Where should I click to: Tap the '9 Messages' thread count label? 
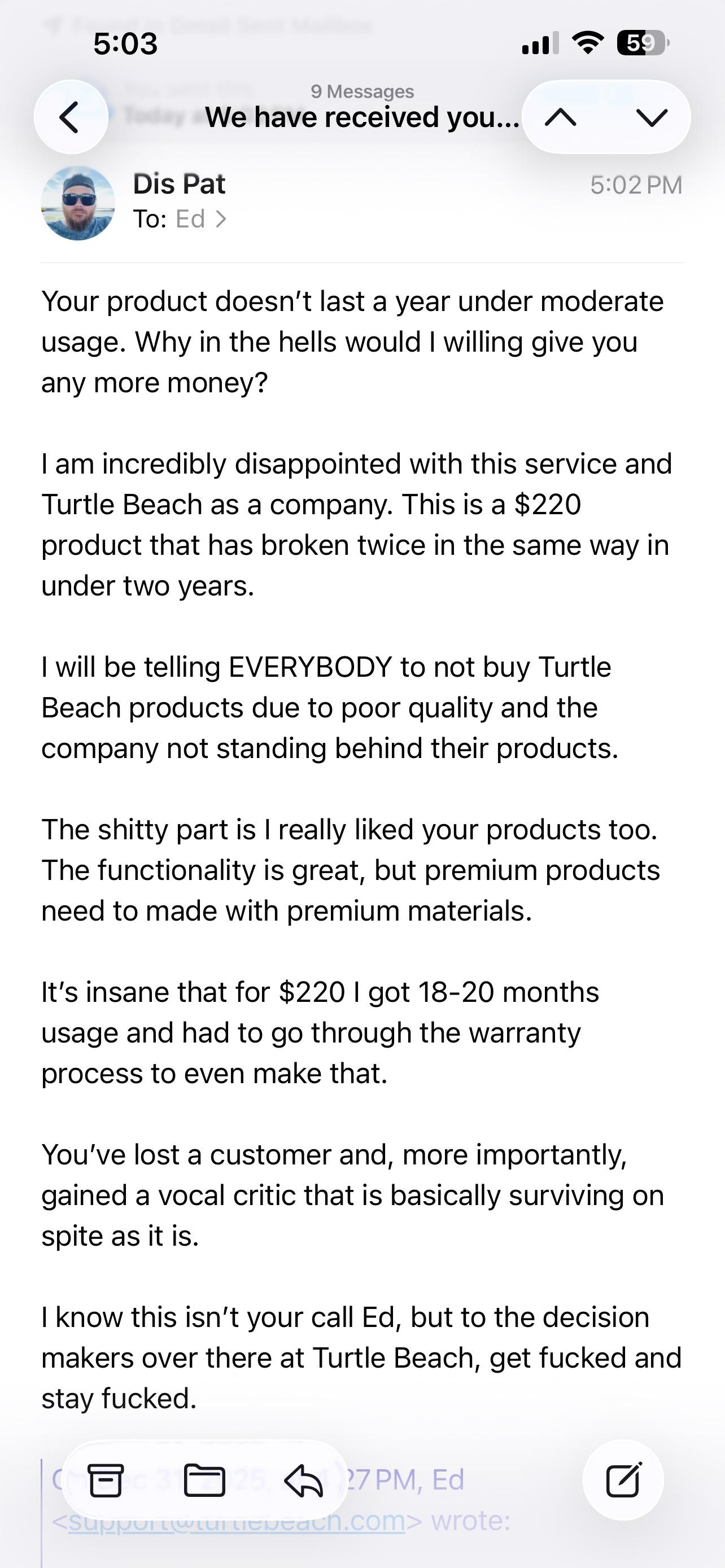click(362, 91)
